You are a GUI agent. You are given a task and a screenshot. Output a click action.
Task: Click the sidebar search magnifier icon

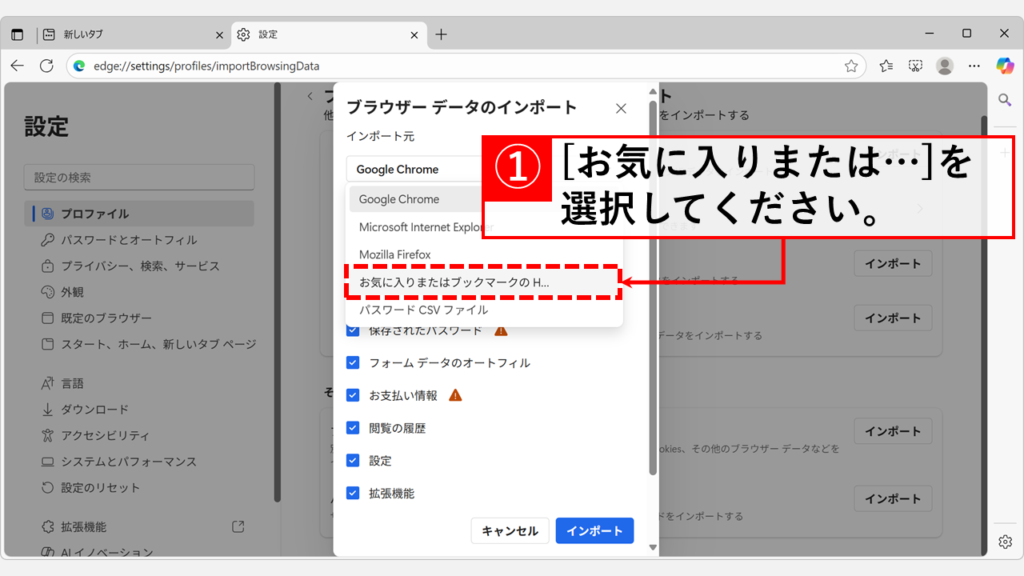click(1004, 100)
